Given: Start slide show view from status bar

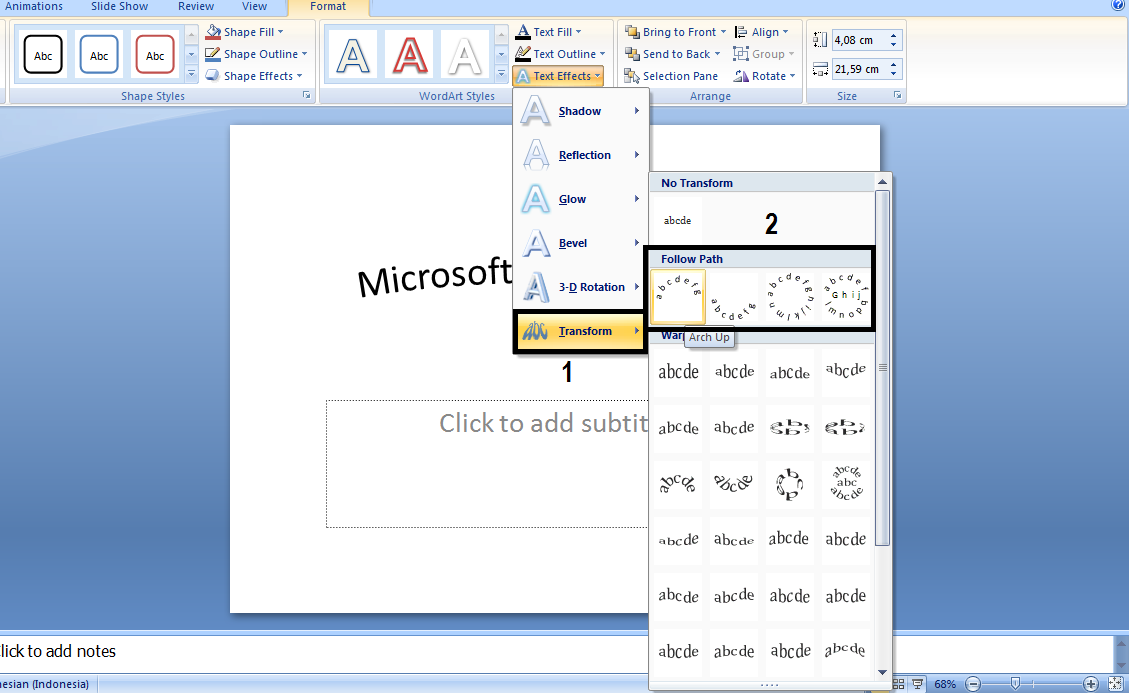Looking at the screenshot, I should coord(917,684).
